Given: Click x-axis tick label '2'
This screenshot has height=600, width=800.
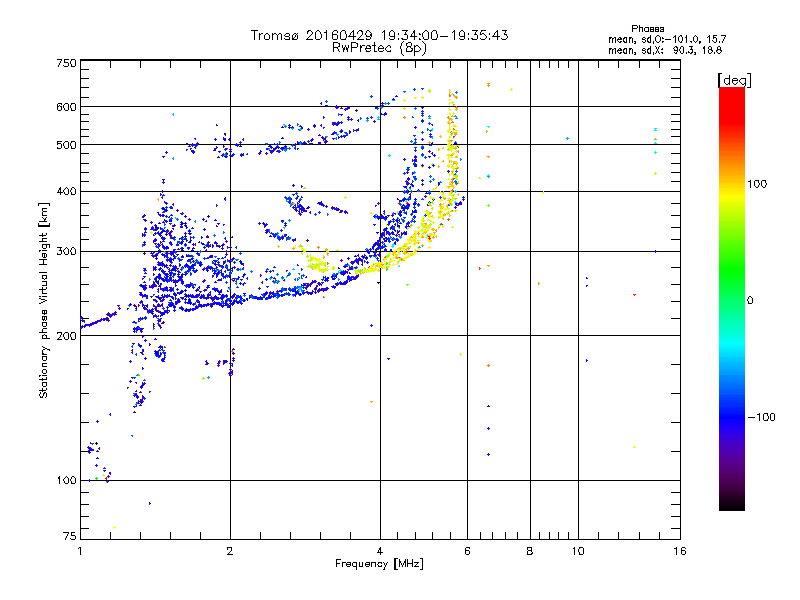Looking at the screenshot, I should [230, 551].
